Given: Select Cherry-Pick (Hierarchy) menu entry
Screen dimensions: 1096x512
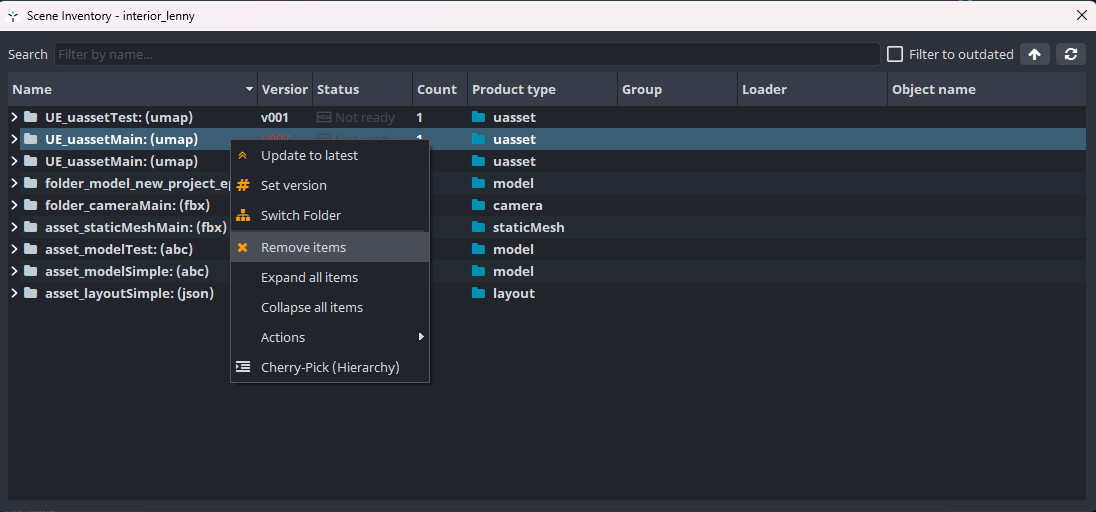Looking at the screenshot, I should 330,367.
